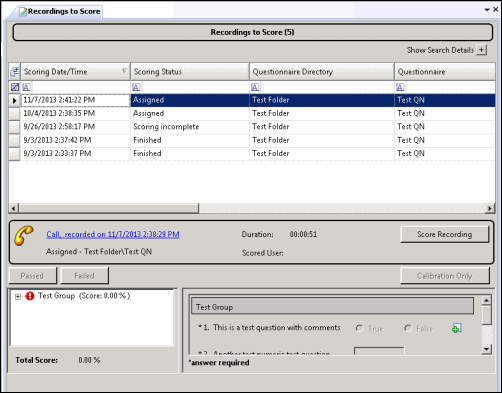Select the False radio button

[408, 329]
